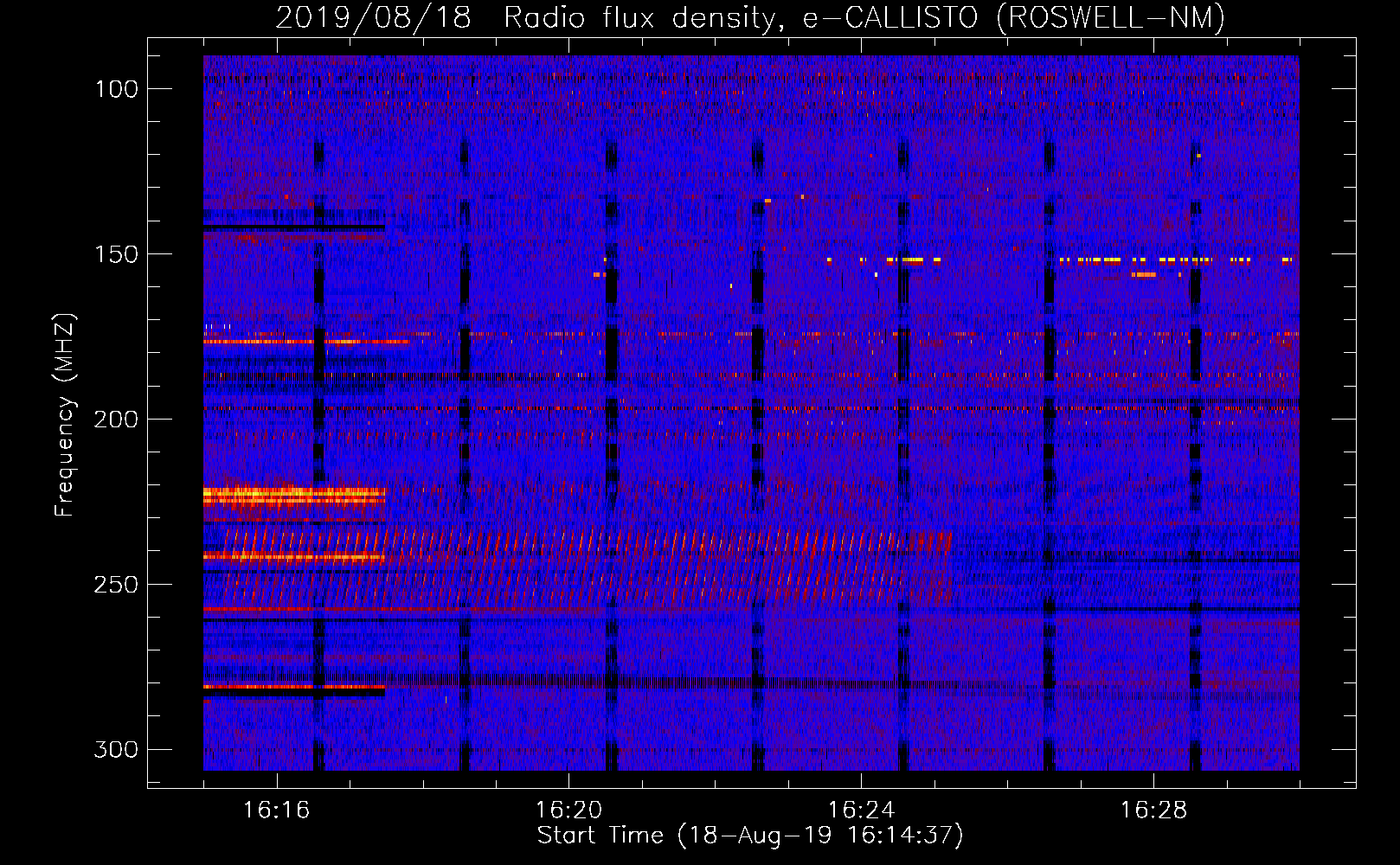Screen dimensions: 1400x865
Task: Click the bright yellow burst near 225 MHz
Action: (x=294, y=496)
